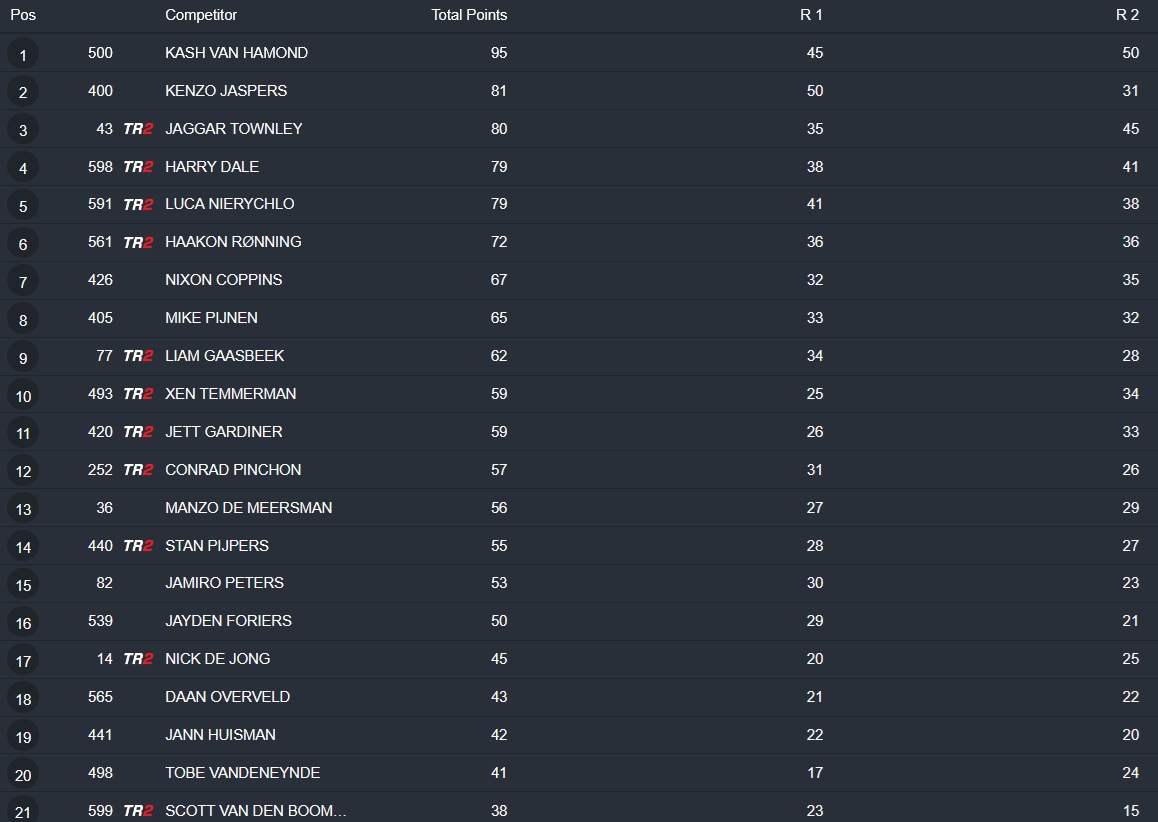Click the Competitor column header
The image size is (1158, 822).
[x=201, y=15]
